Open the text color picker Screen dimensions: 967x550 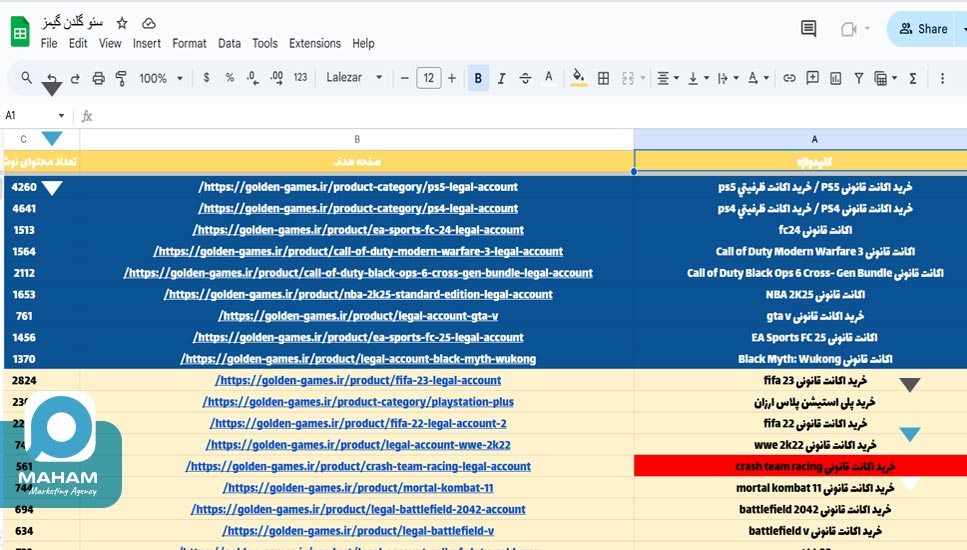pos(549,78)
